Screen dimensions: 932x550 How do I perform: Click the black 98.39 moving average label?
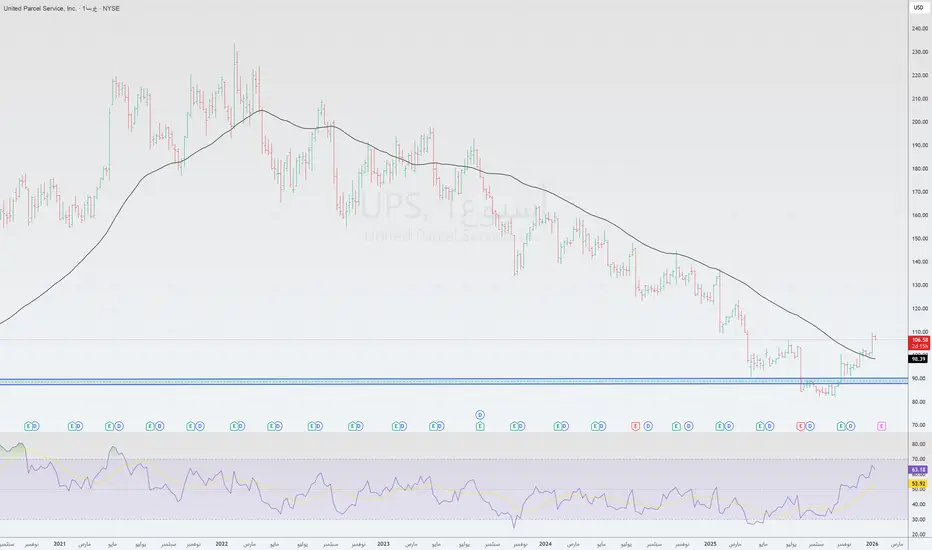coord(919,359)
